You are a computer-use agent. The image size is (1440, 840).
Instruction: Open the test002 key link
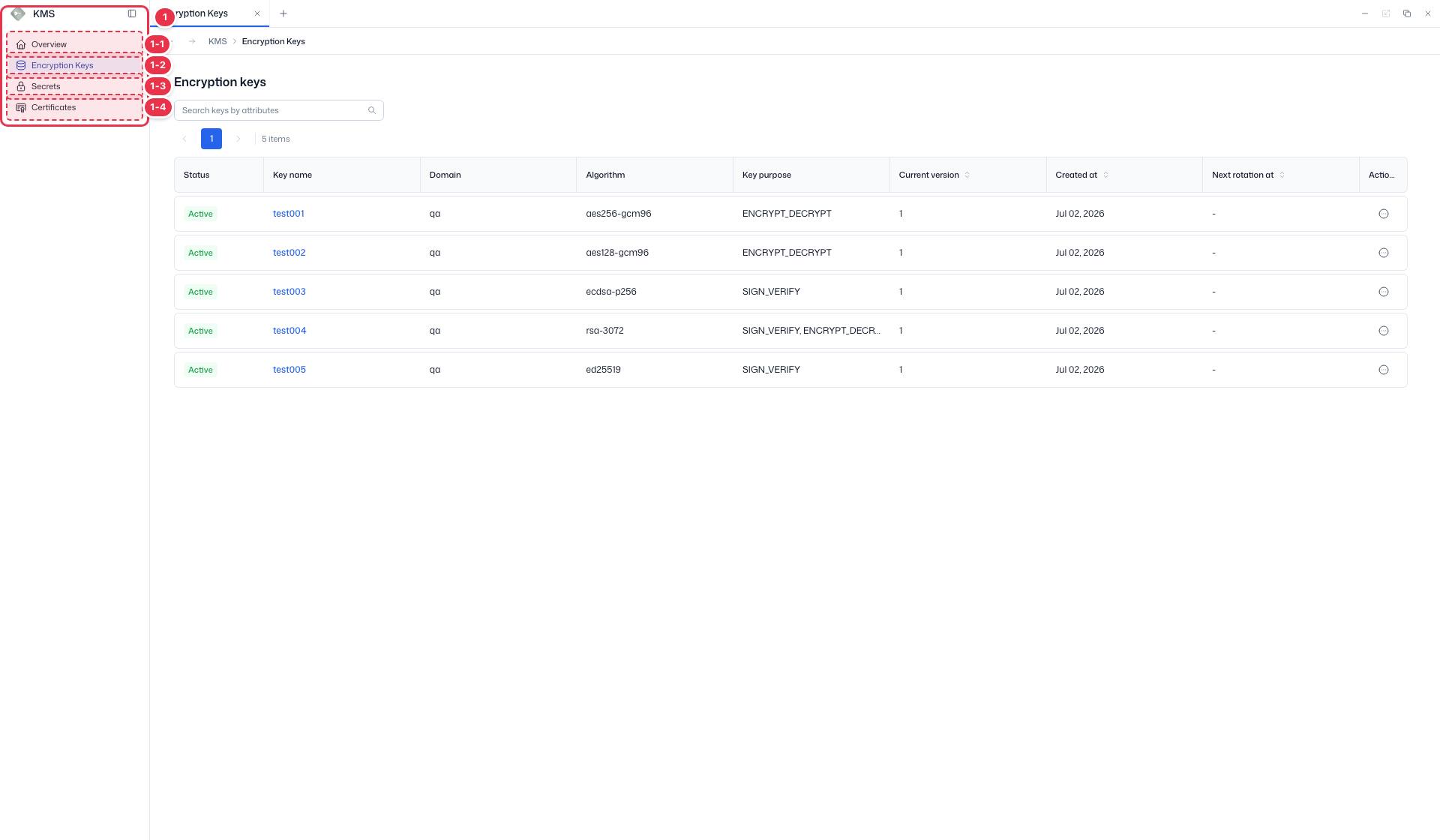point(289,253)
